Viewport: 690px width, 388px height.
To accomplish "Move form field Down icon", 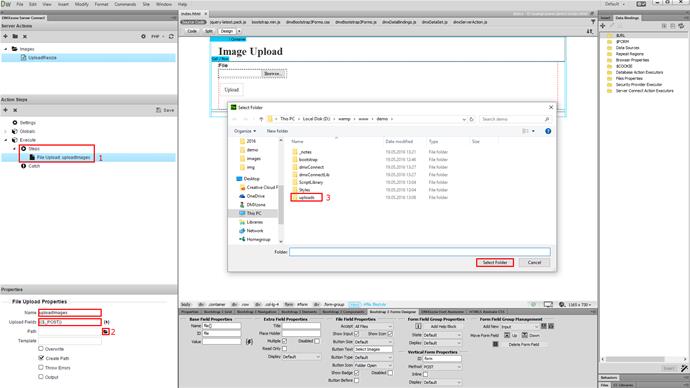I will coord(525,335).
